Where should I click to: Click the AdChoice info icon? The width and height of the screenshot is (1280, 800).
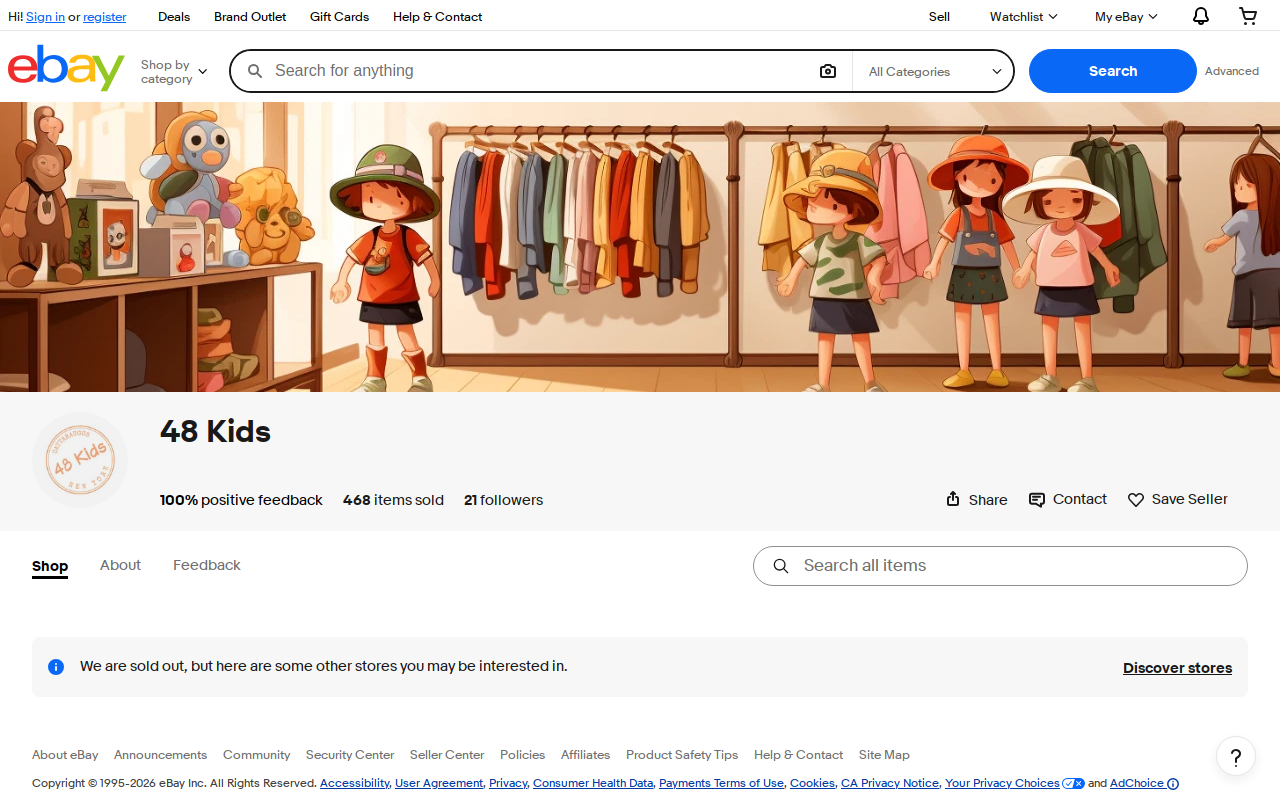(1173, 784)
